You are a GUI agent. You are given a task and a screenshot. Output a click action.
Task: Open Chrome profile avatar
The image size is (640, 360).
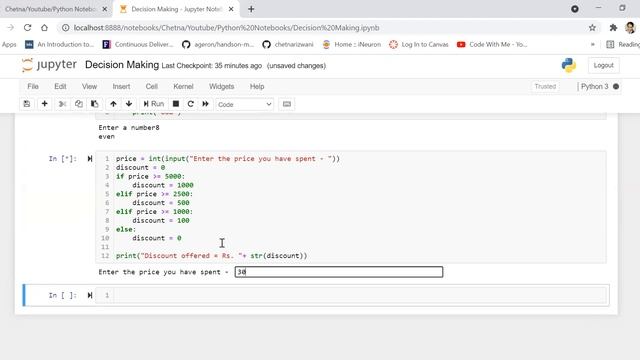click(630, 28)
